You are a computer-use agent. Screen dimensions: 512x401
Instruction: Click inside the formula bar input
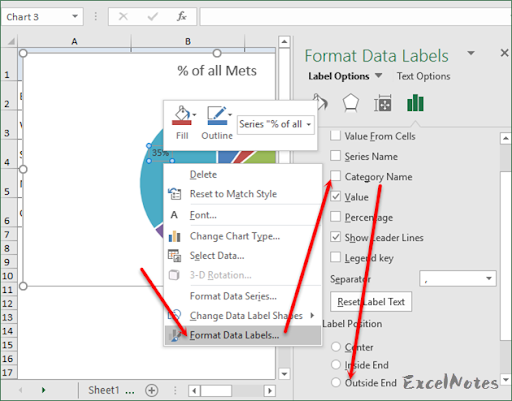tap(355, 16)
